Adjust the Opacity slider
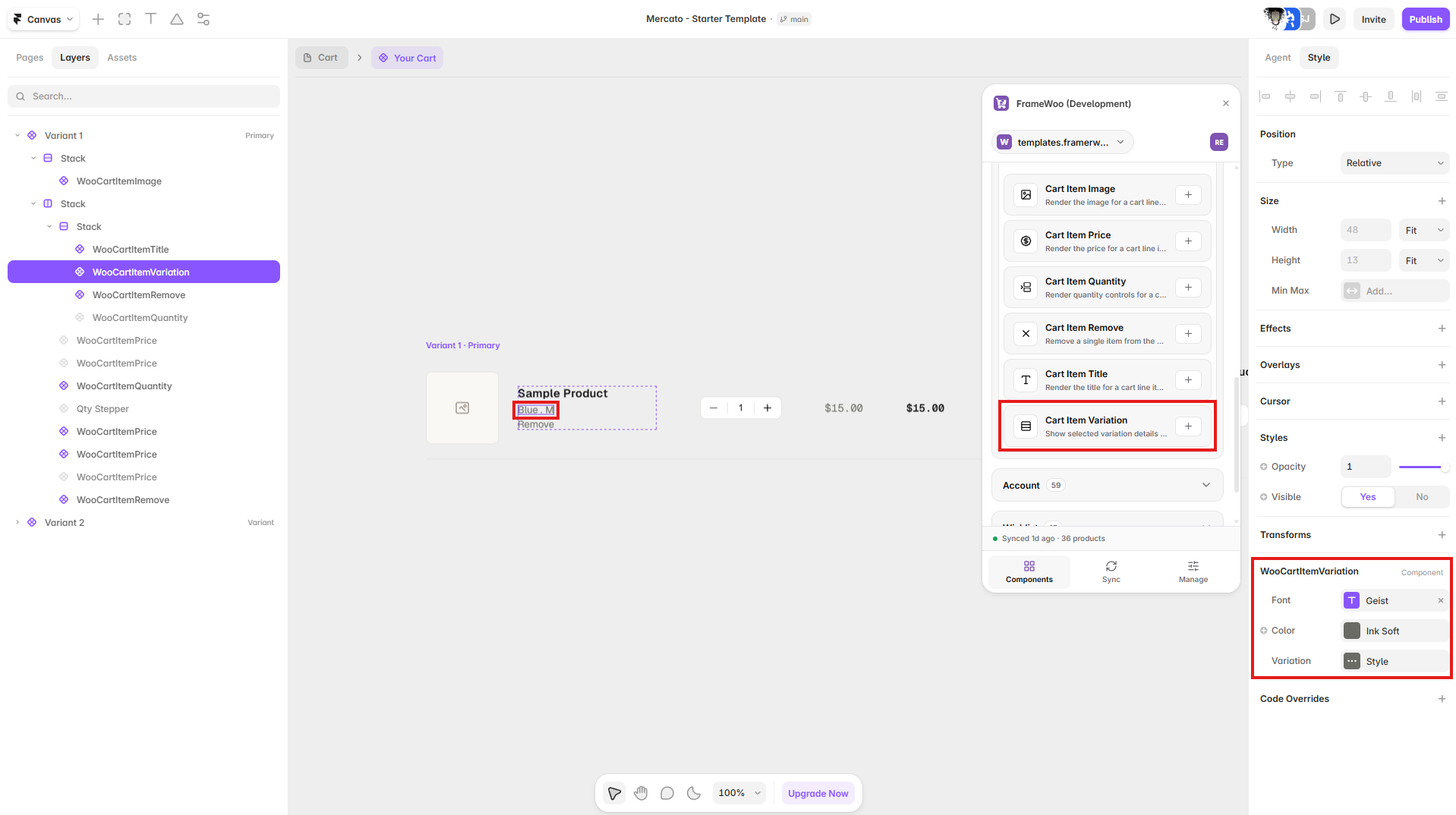Screen dimensions: 1456x815 point(1423,467)
